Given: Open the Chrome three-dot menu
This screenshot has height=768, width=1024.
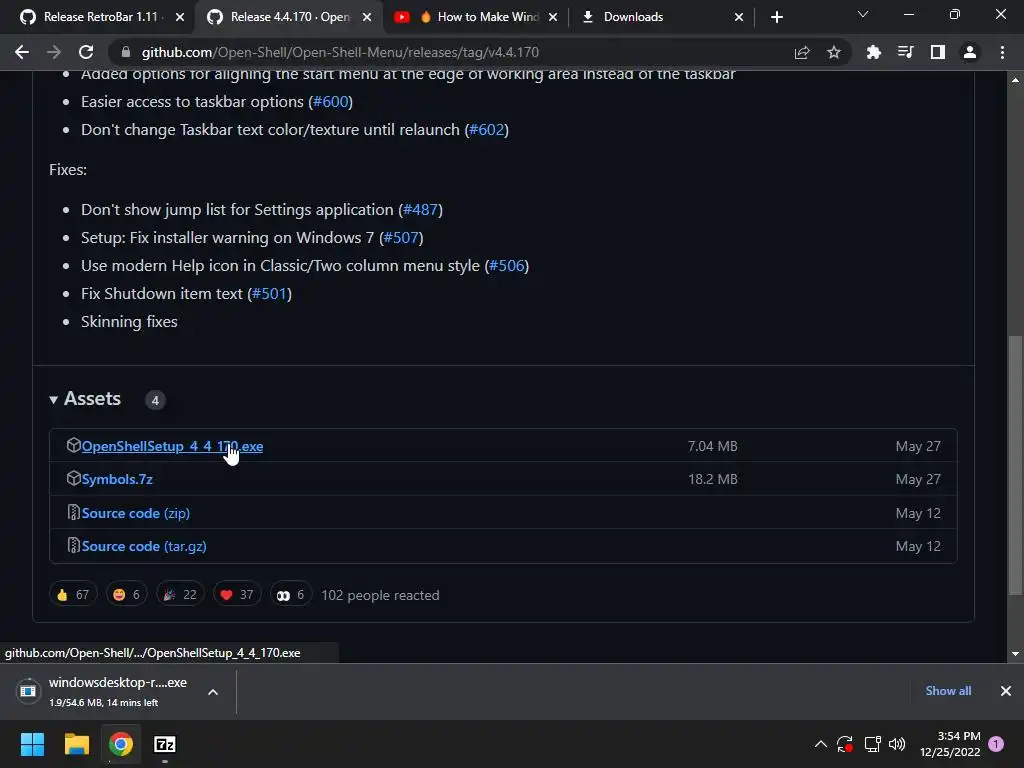Looking at the screenshot, I should coord(1002,52).
